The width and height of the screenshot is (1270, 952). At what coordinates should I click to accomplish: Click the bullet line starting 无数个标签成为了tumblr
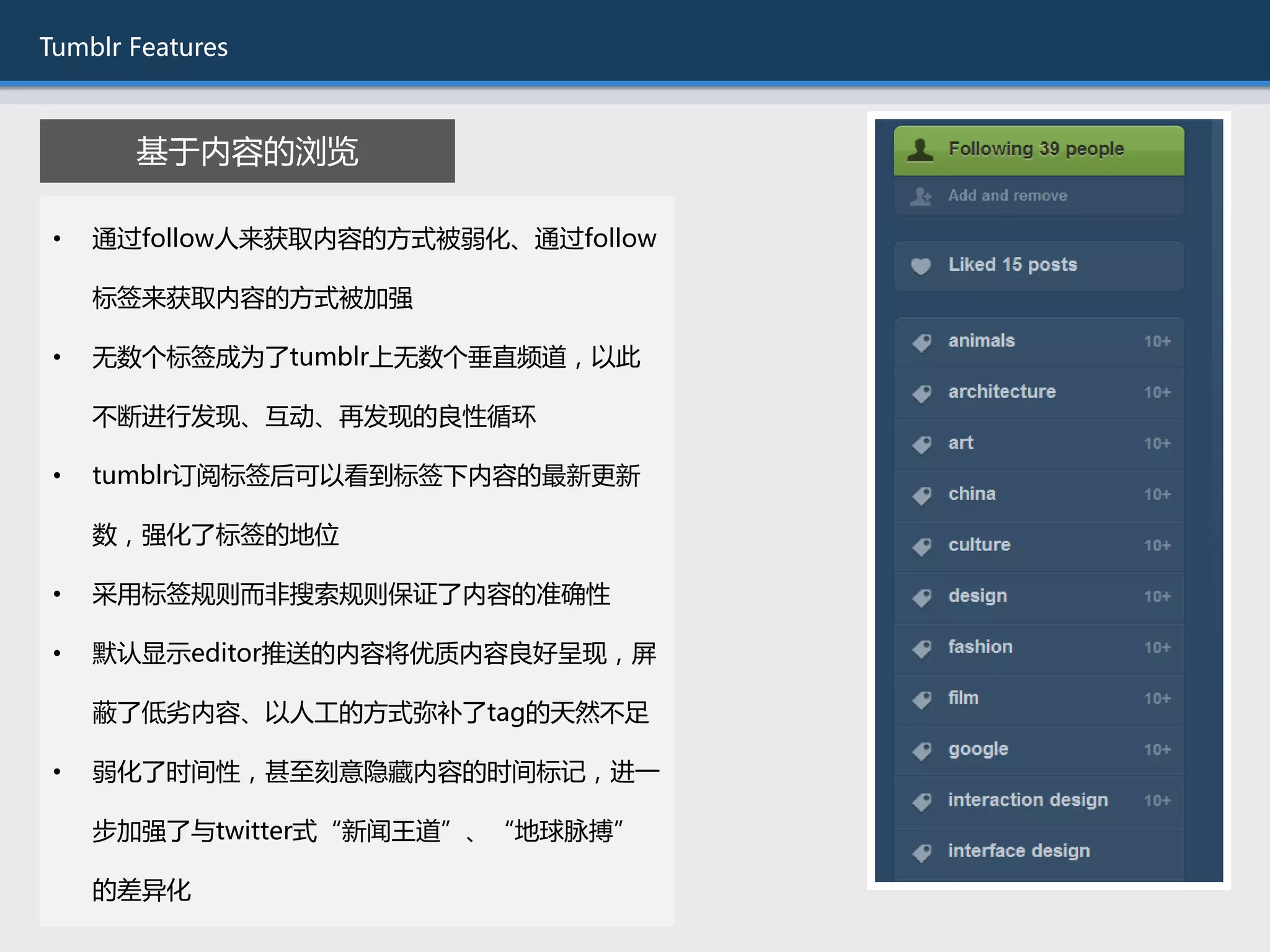[366, 357]
